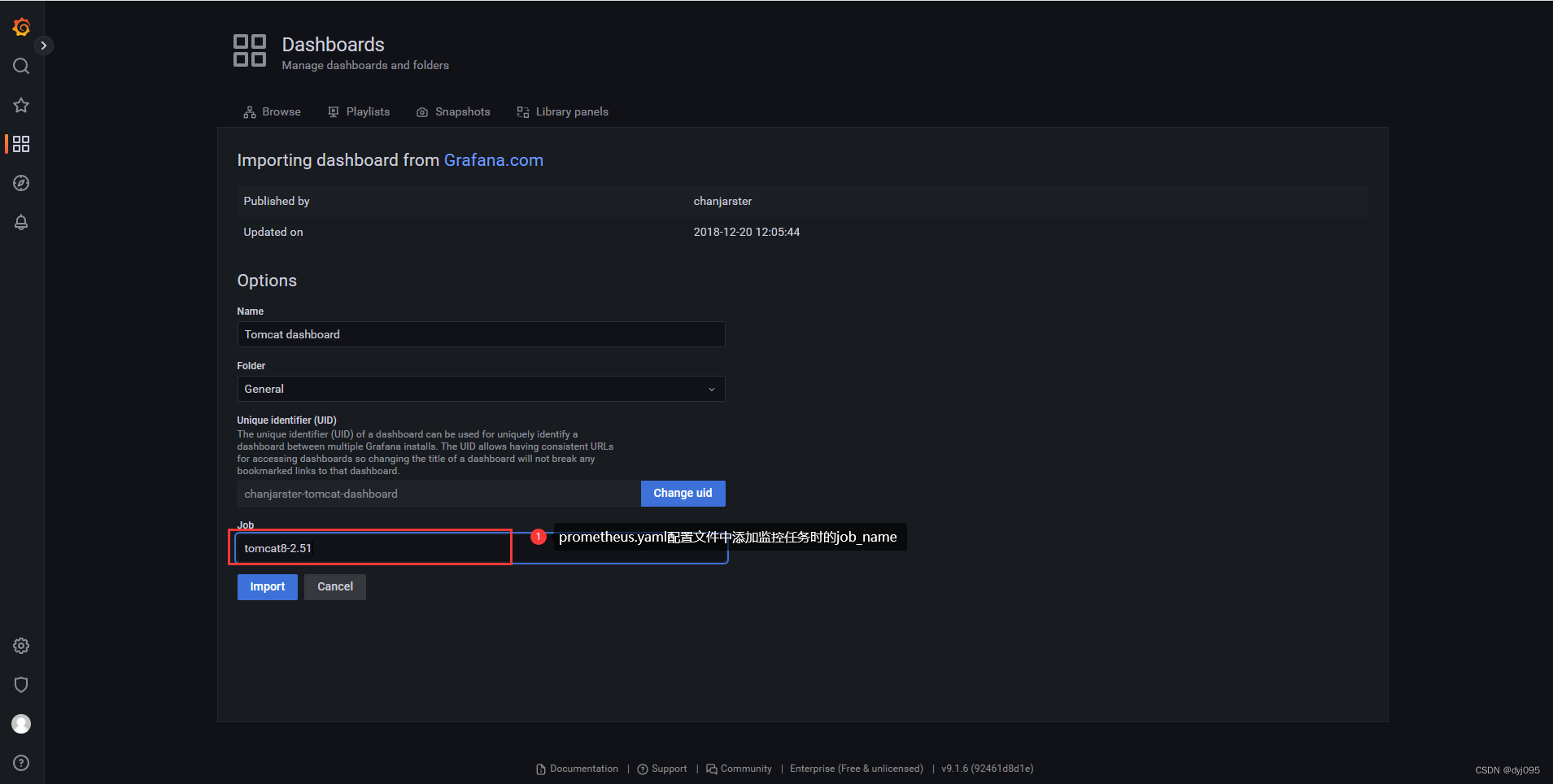
Task: Click the user profile avatar icon
Action: pyautogui.click(x=20, y=723)
